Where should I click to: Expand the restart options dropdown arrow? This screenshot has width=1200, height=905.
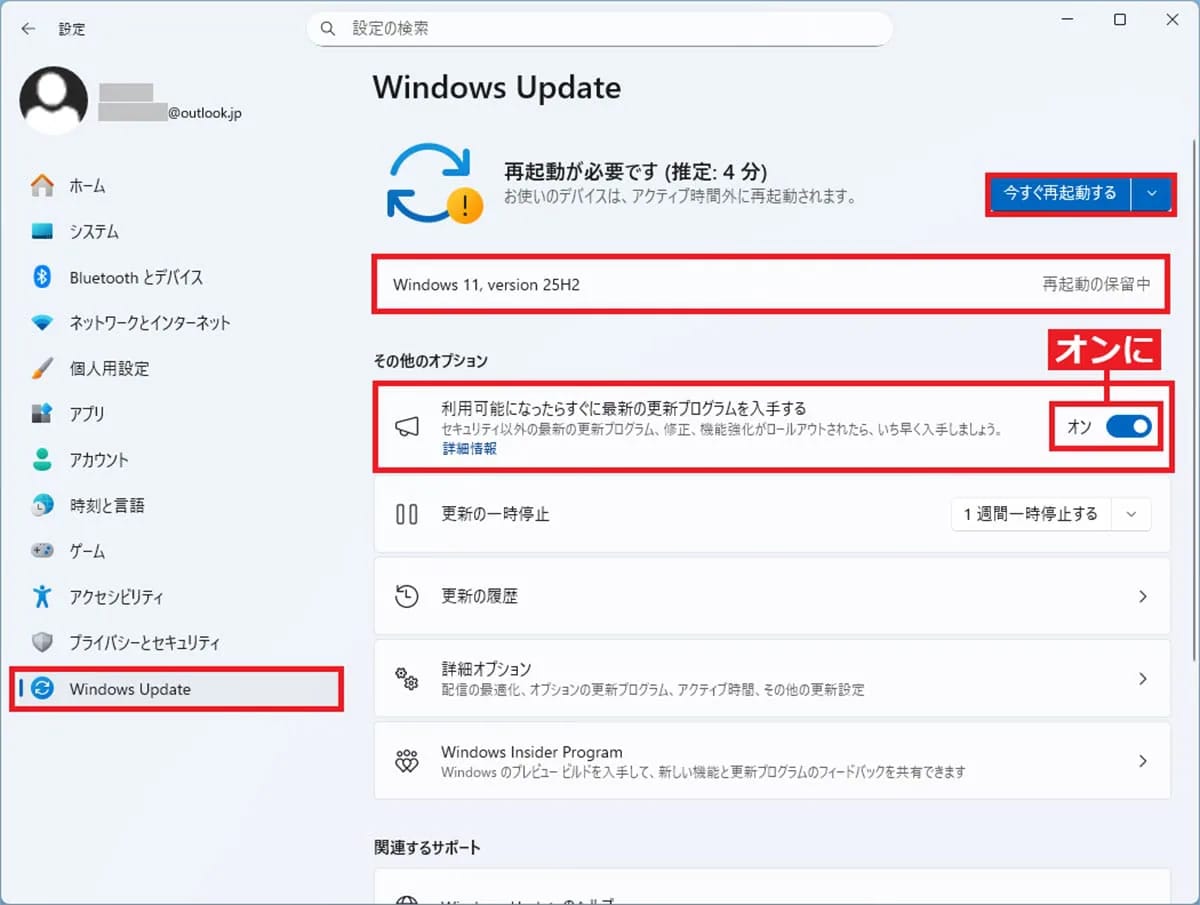[1152, 194]
